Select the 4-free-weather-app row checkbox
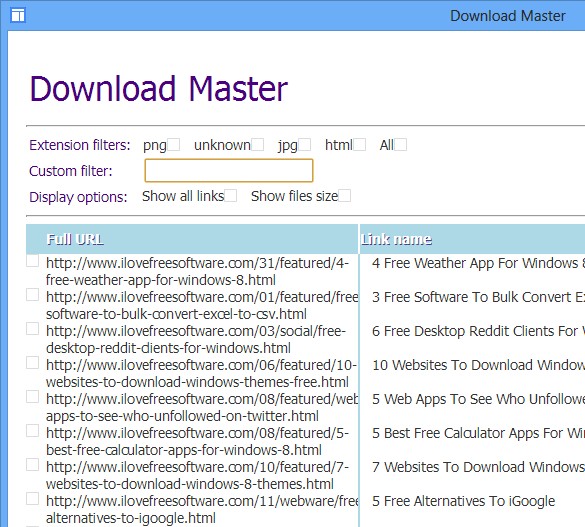This screenshot has height=527, width=585. click(32, 261)
